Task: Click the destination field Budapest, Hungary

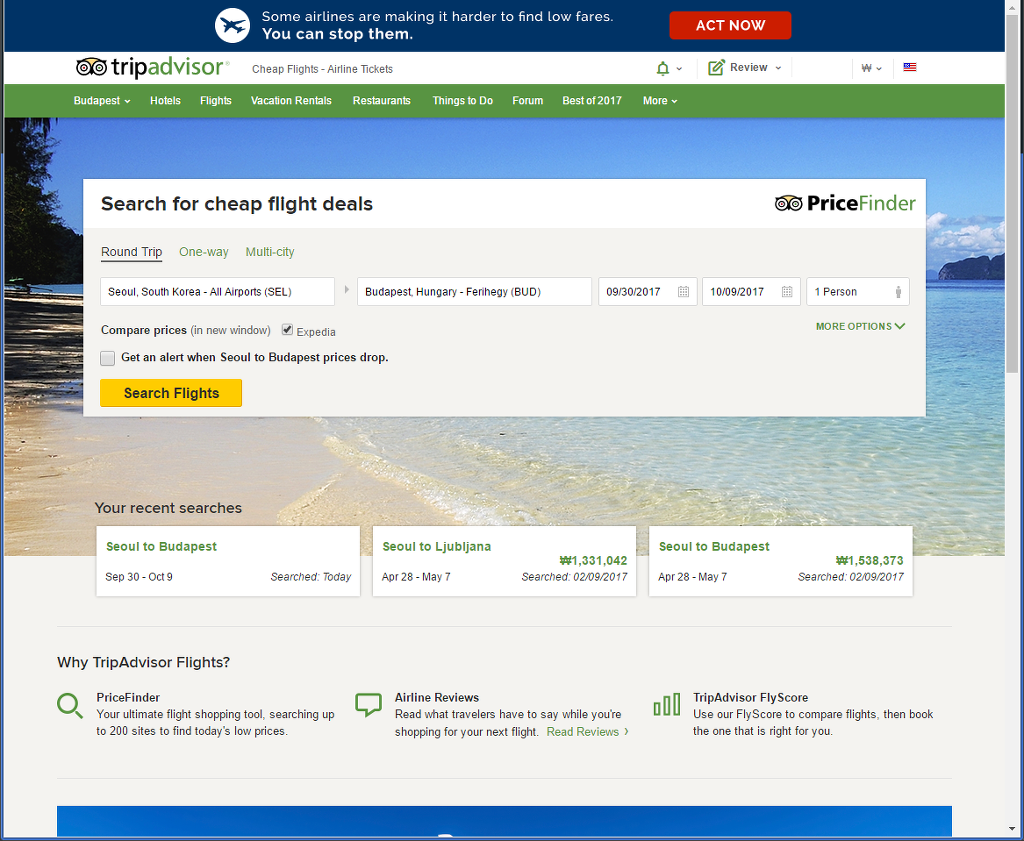Action: click(x=474, y=292)
